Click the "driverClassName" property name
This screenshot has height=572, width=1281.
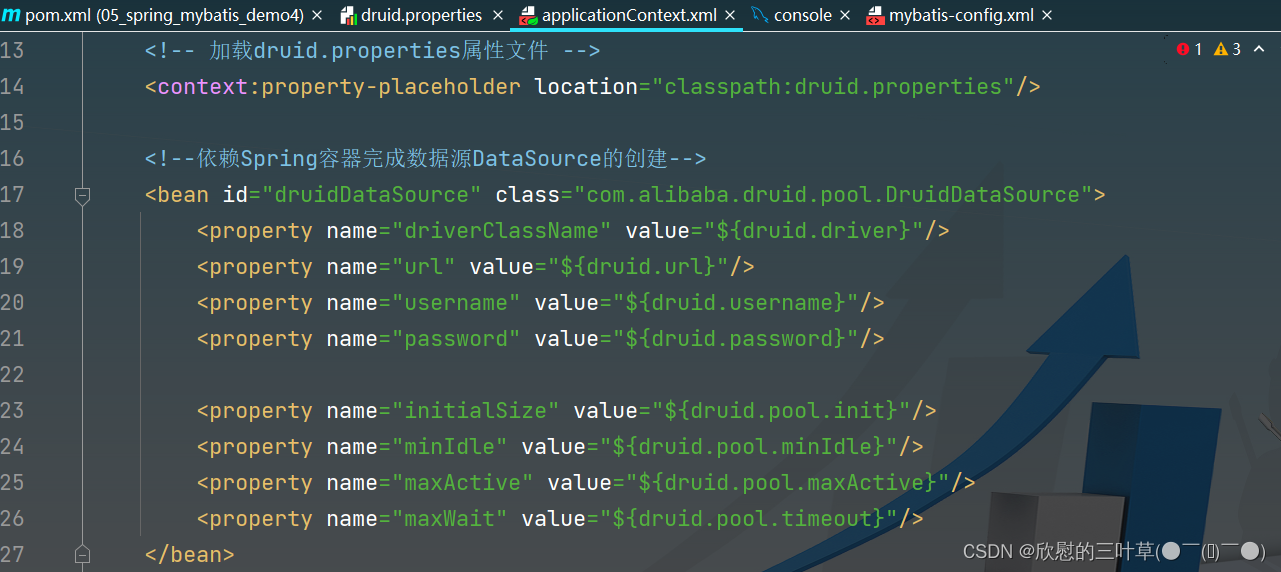click(x=502, y=231)
